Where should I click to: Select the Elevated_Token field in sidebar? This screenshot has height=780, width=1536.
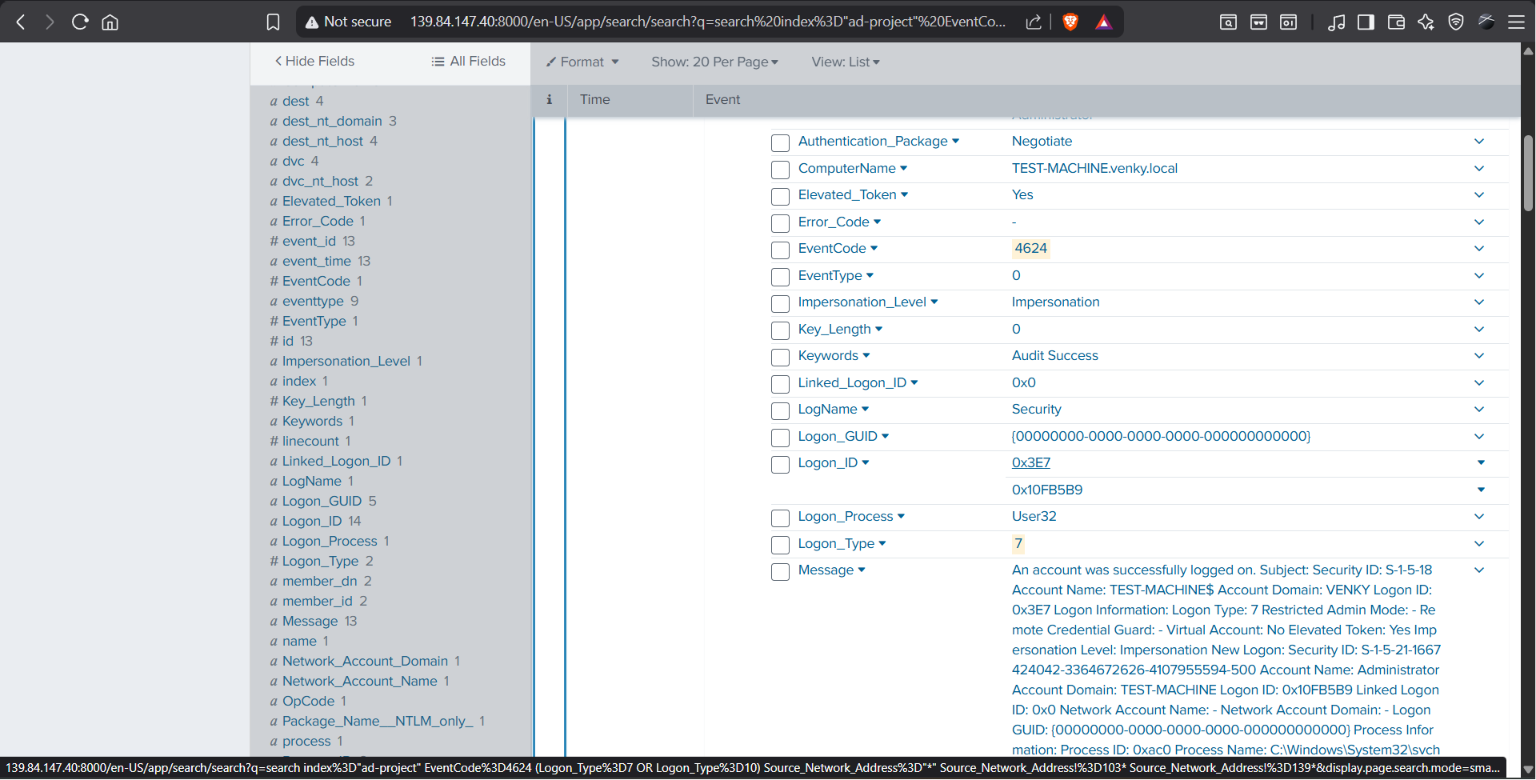coord(331,201)
